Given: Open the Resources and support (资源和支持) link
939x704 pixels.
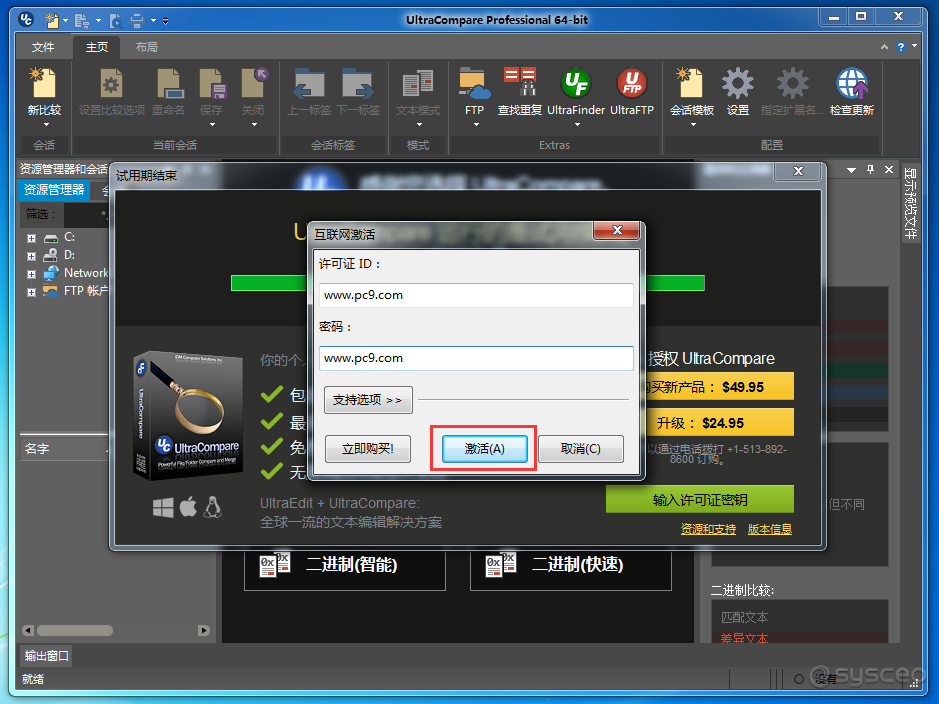Looking at the screenshot, I should pos(708,529).
